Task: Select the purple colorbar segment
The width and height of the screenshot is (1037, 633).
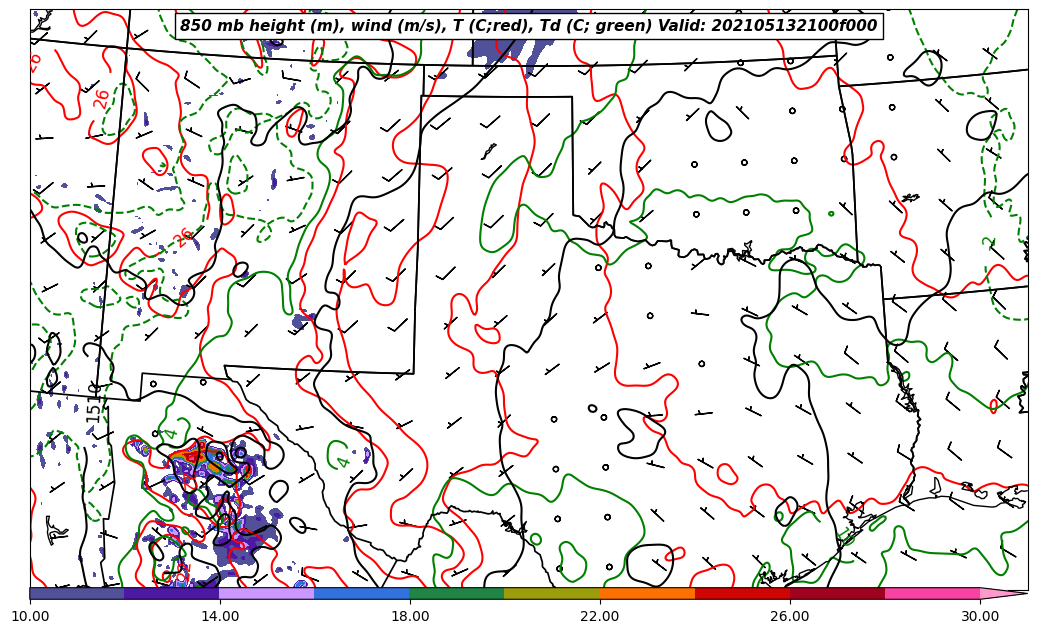Action: coord(171,593)
